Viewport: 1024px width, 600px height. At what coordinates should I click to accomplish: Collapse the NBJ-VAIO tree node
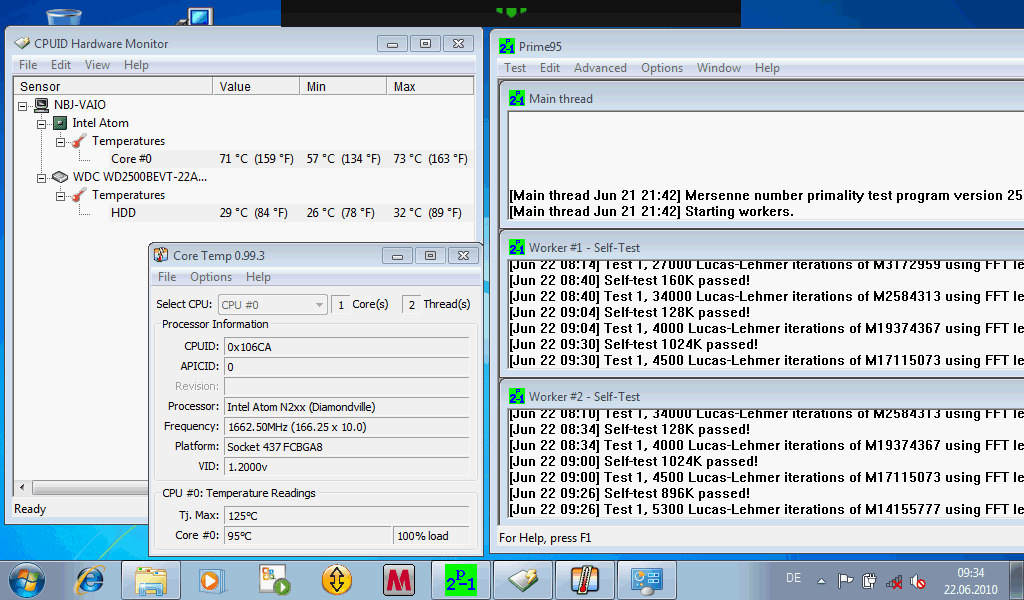(23, 106)
